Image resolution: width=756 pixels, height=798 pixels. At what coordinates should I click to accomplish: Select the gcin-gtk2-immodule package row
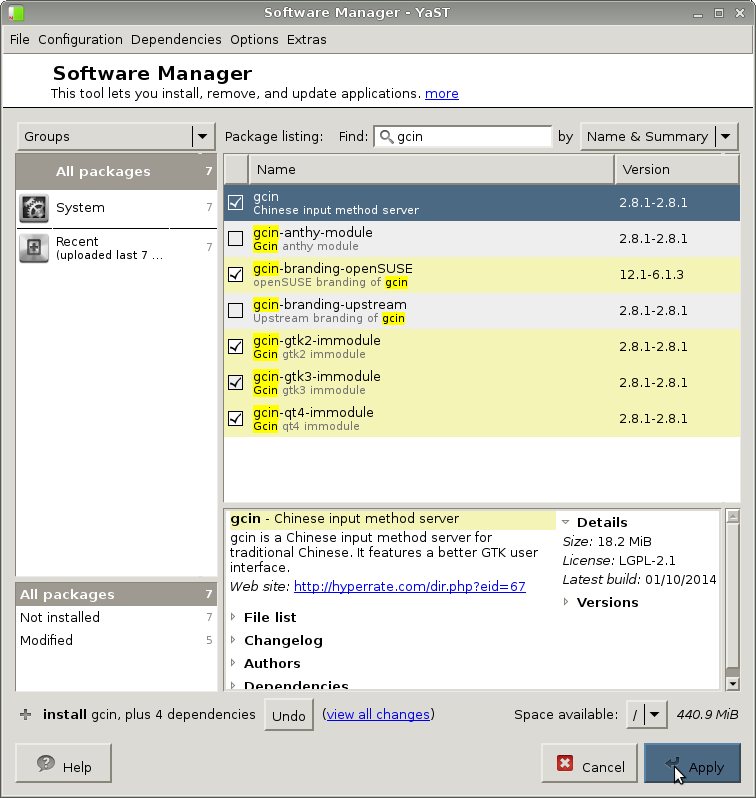coord(482,347)
